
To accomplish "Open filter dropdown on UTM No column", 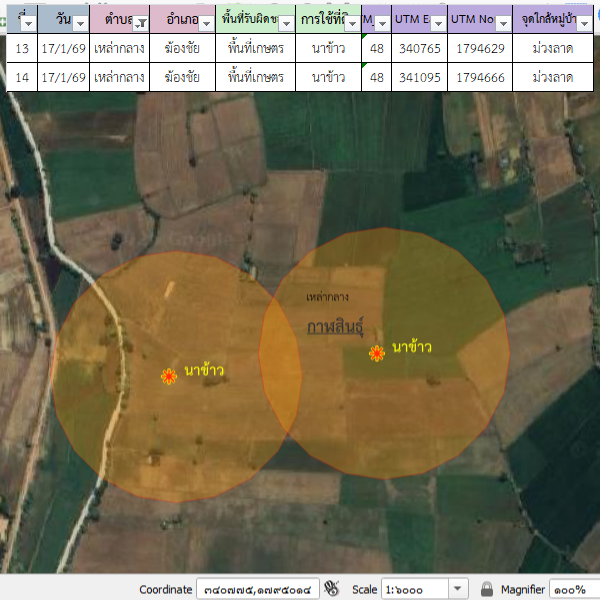I will [x=502, y=23].
